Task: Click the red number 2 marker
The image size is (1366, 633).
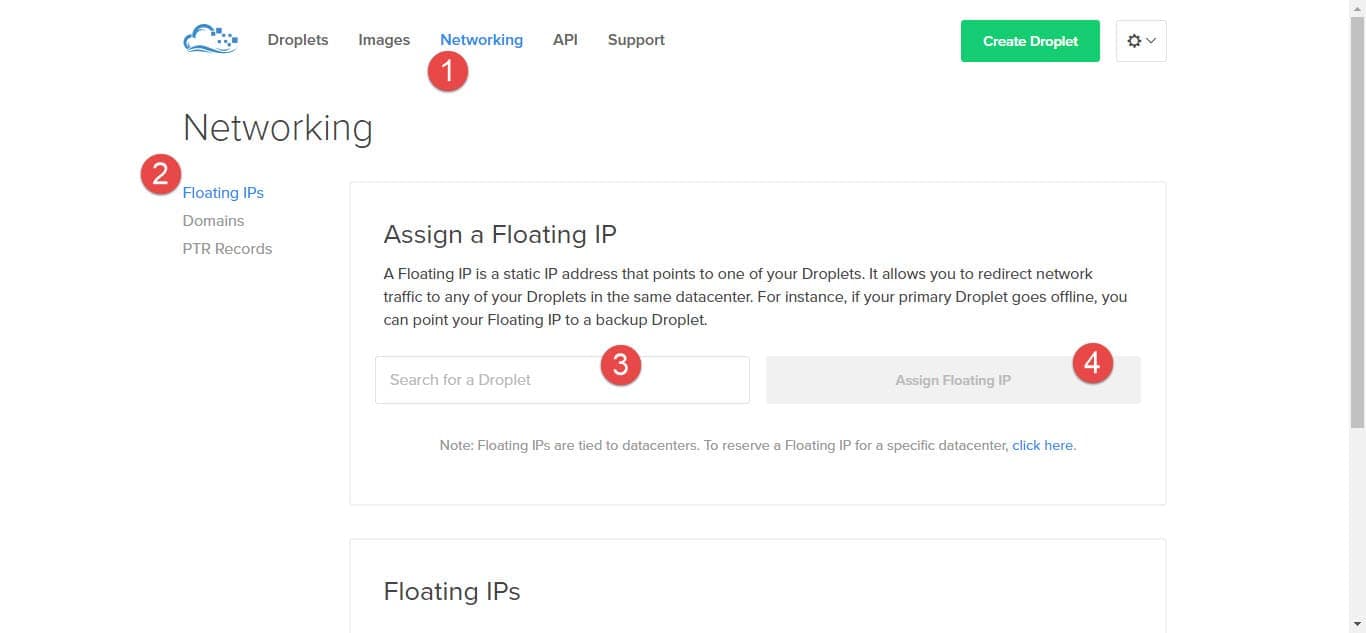Action: click(160, 174)
